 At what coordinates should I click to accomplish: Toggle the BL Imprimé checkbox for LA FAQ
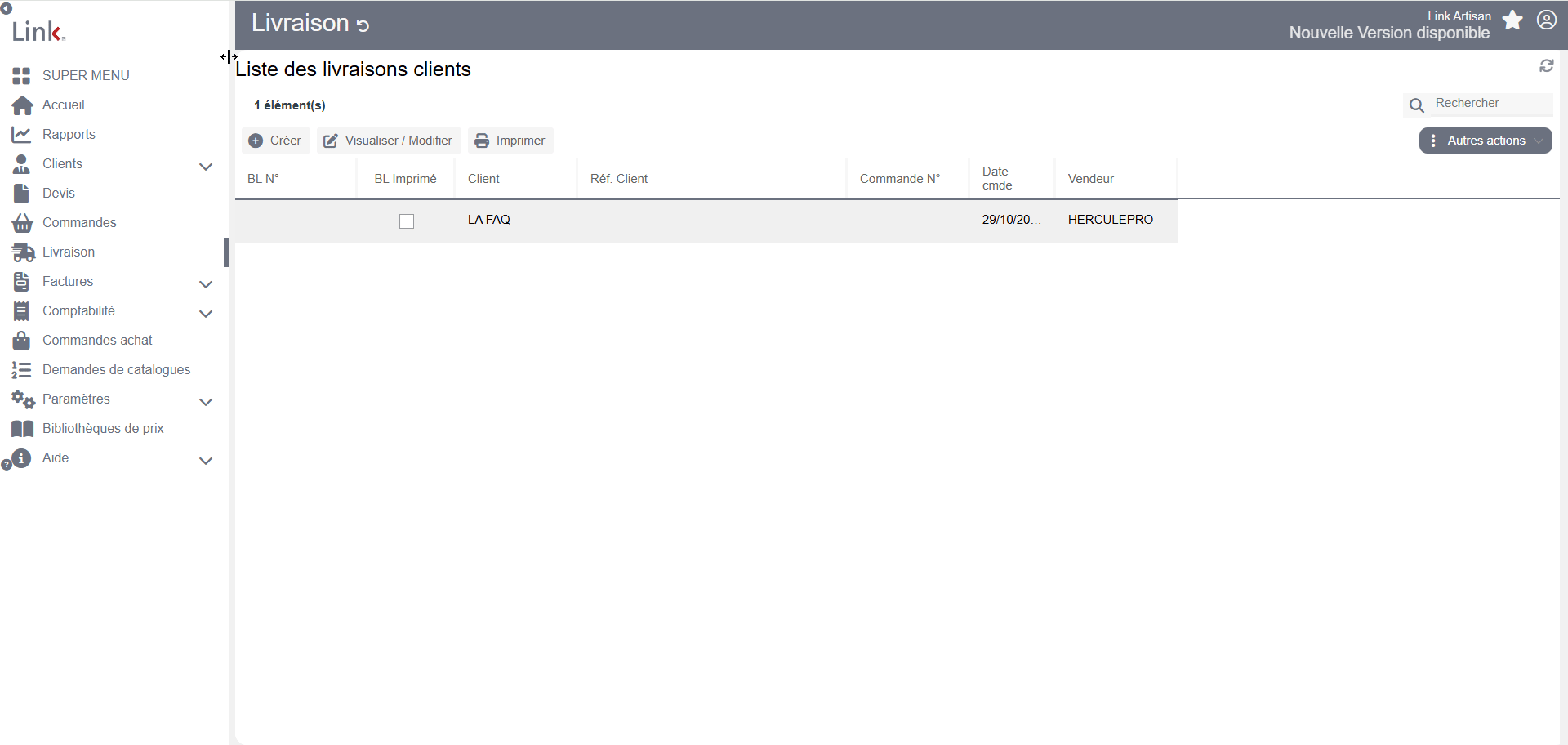click(407, 221)
